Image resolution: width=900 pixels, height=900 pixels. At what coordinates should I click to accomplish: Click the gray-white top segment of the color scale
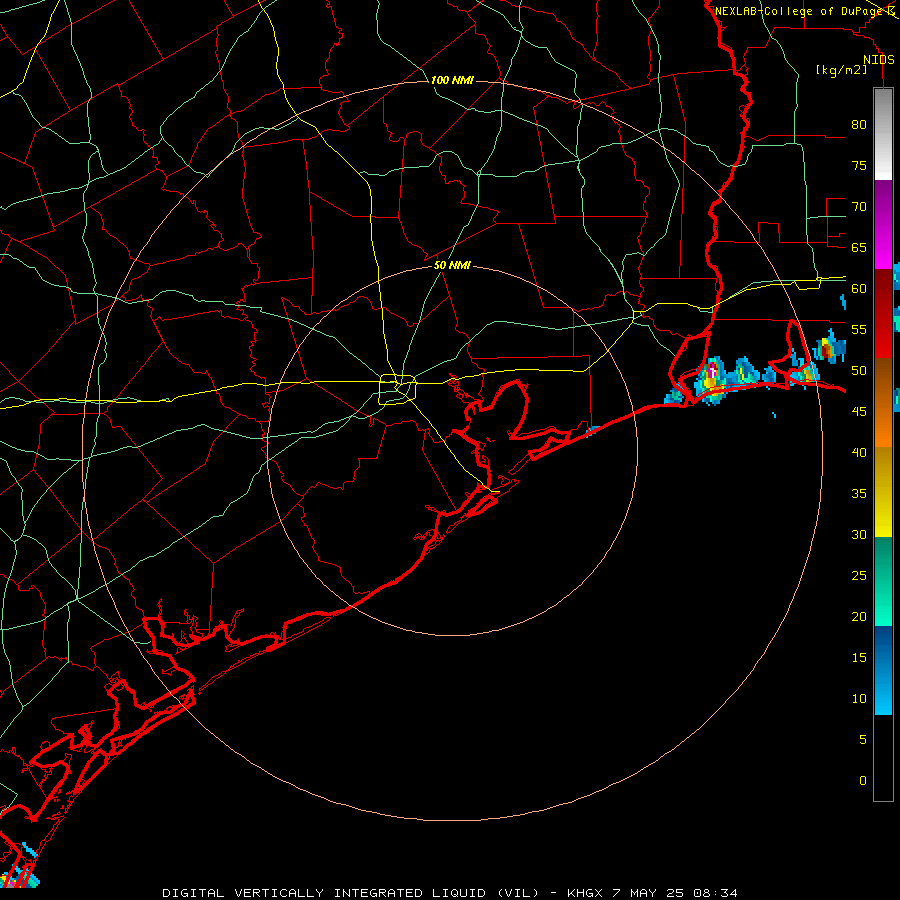tap(883, 134)
